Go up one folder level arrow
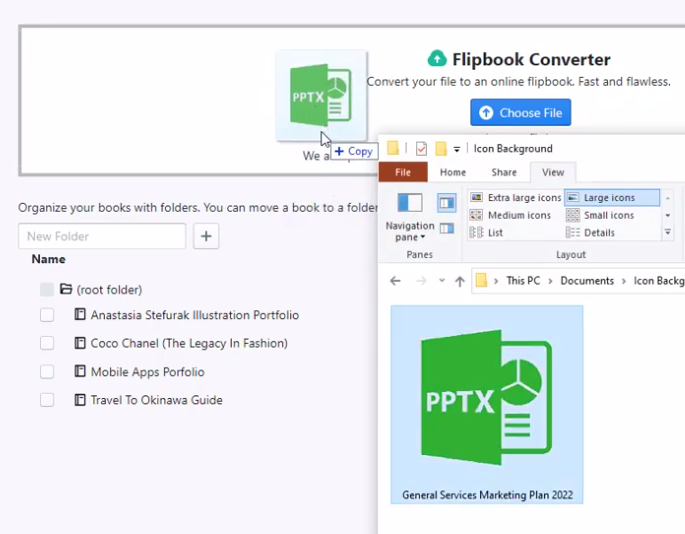The height and width of the screenshot is (534, 685). (x=460, y=281)
